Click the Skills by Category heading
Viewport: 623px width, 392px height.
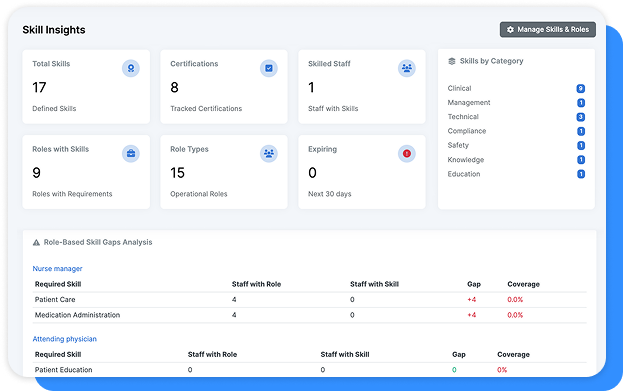coord(491,61)
